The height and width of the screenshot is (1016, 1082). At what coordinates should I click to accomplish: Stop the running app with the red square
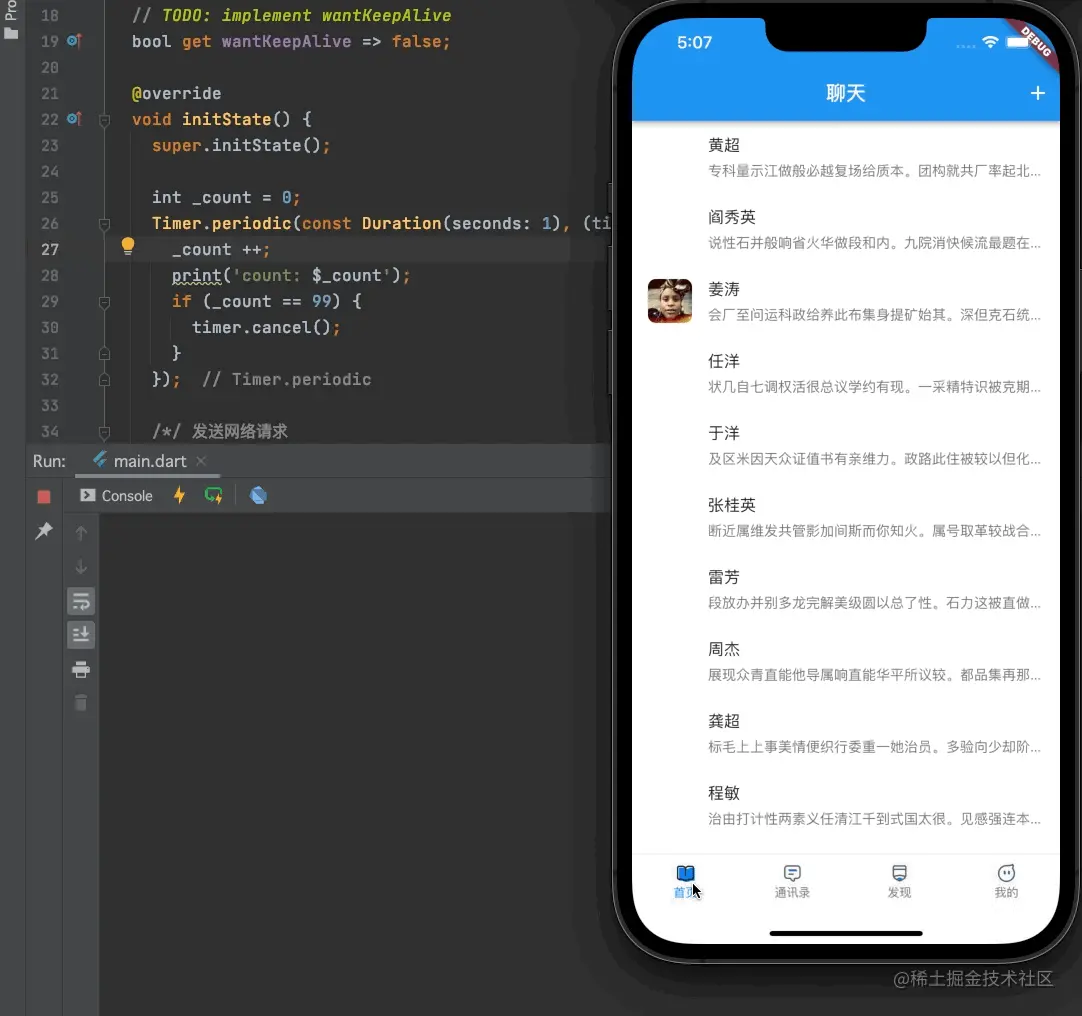[44, 497]
